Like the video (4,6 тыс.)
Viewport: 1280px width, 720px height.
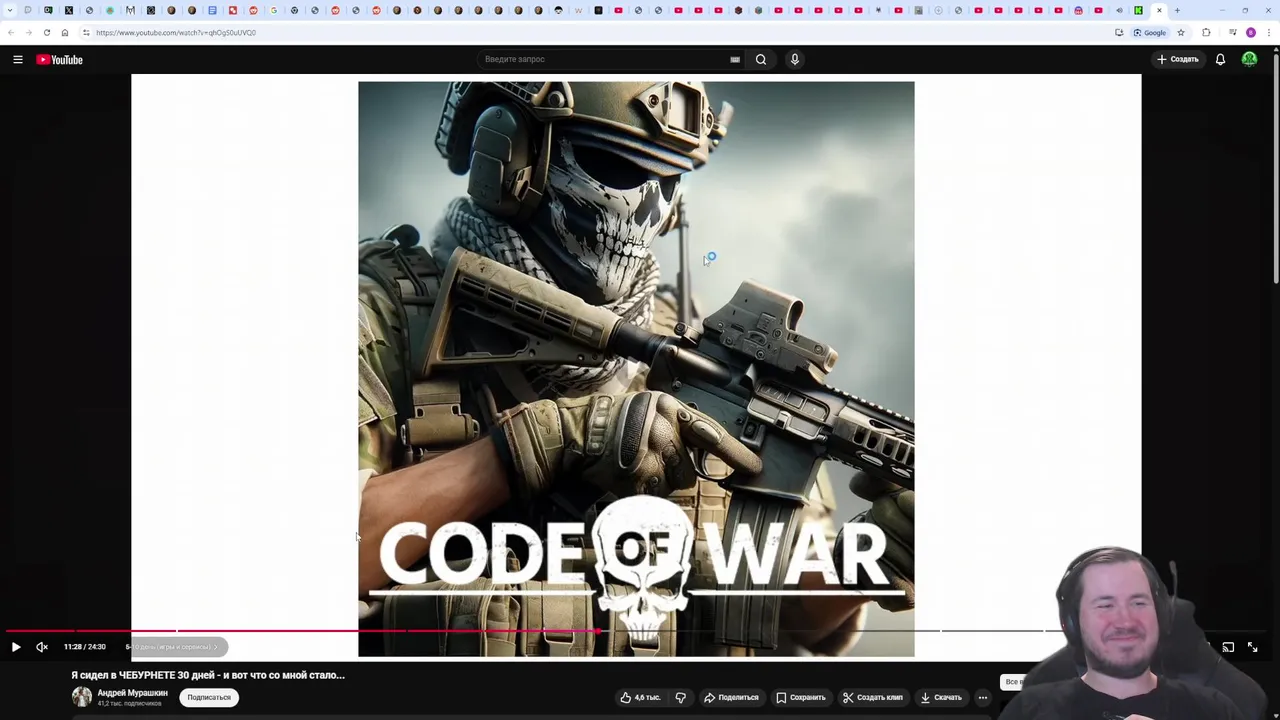click(641, 697)
